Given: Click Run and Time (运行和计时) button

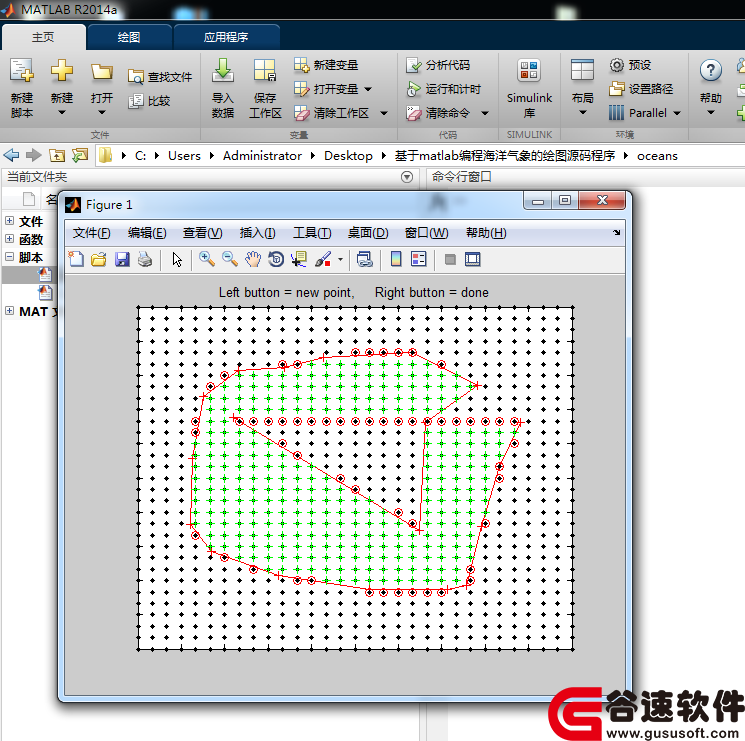Looking at the screenshot, I should 444,89.
